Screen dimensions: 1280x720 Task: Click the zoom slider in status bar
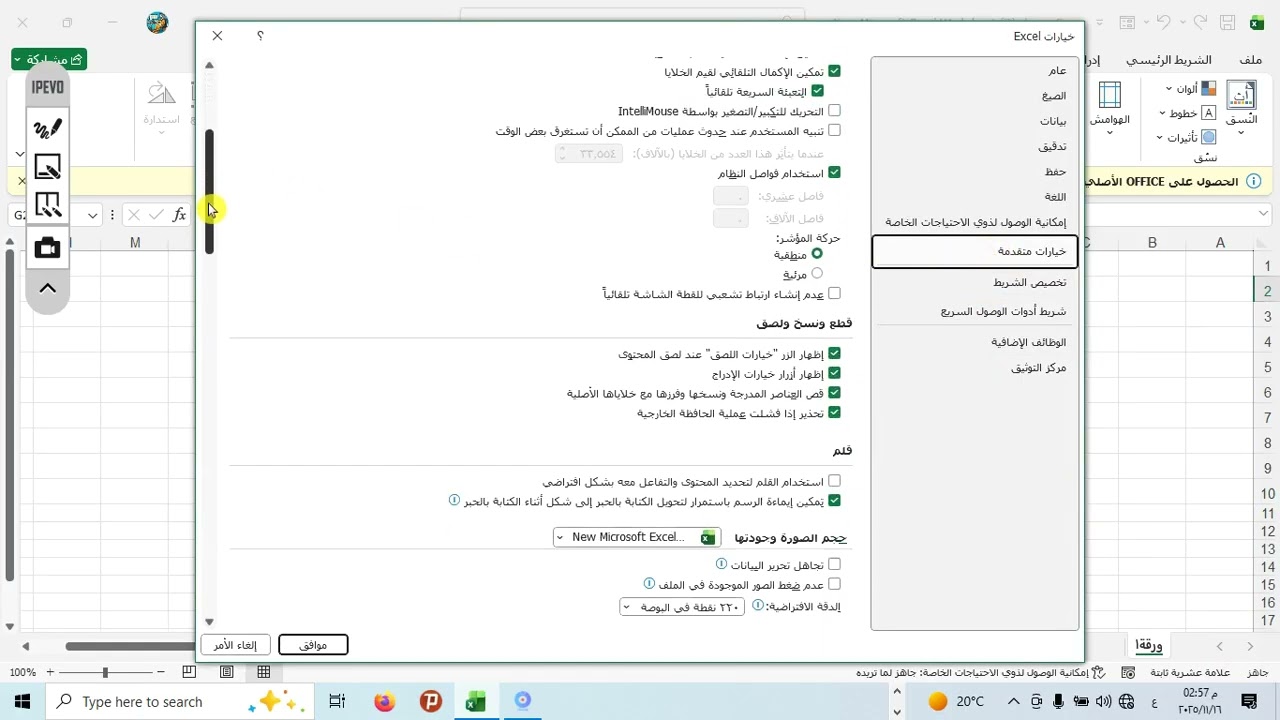pos(104,672)
